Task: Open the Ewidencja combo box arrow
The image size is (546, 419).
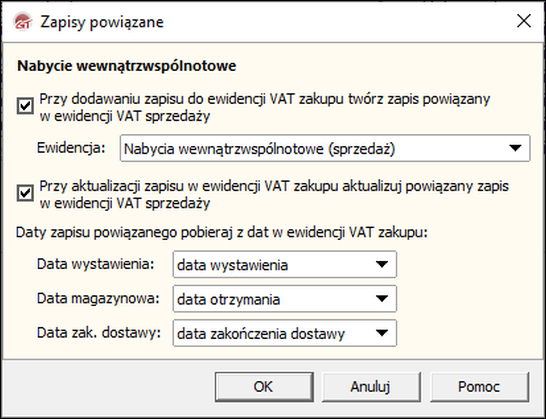Action: tap(515, 148)
